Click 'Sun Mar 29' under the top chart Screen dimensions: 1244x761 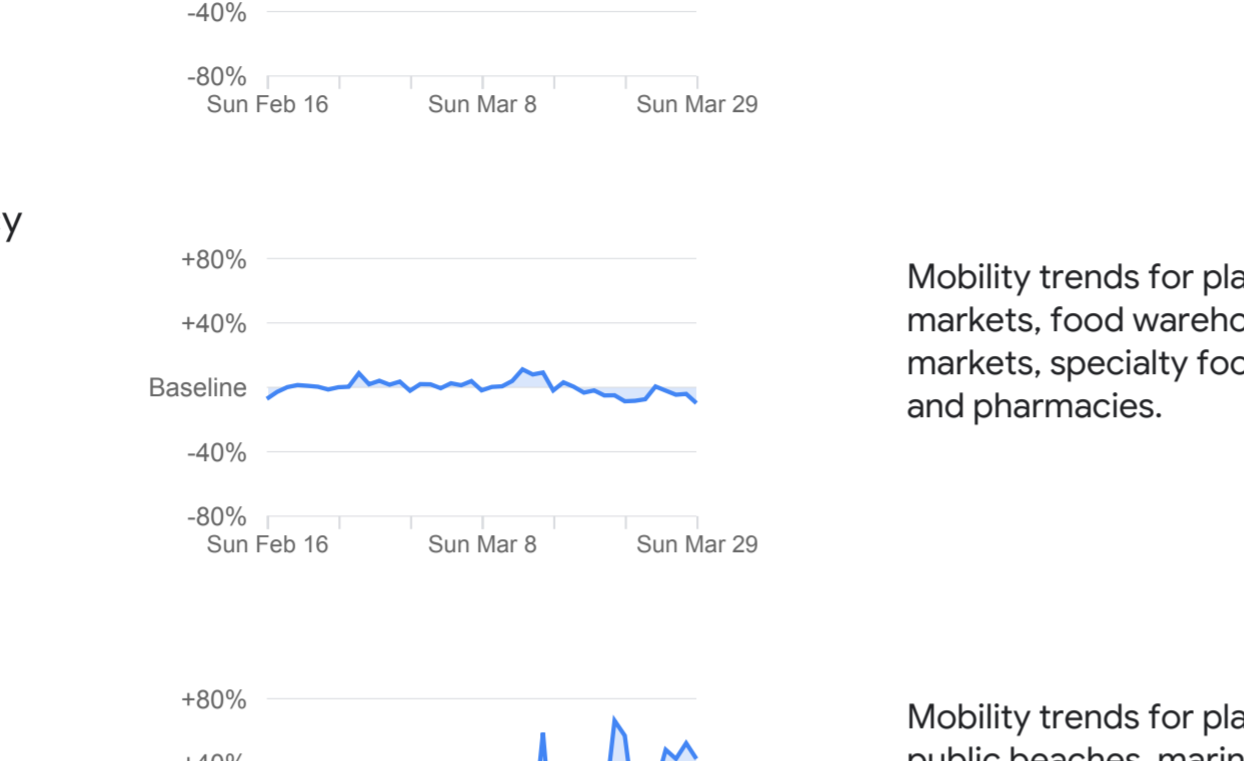pyautogui.click(x=697, y=104)
